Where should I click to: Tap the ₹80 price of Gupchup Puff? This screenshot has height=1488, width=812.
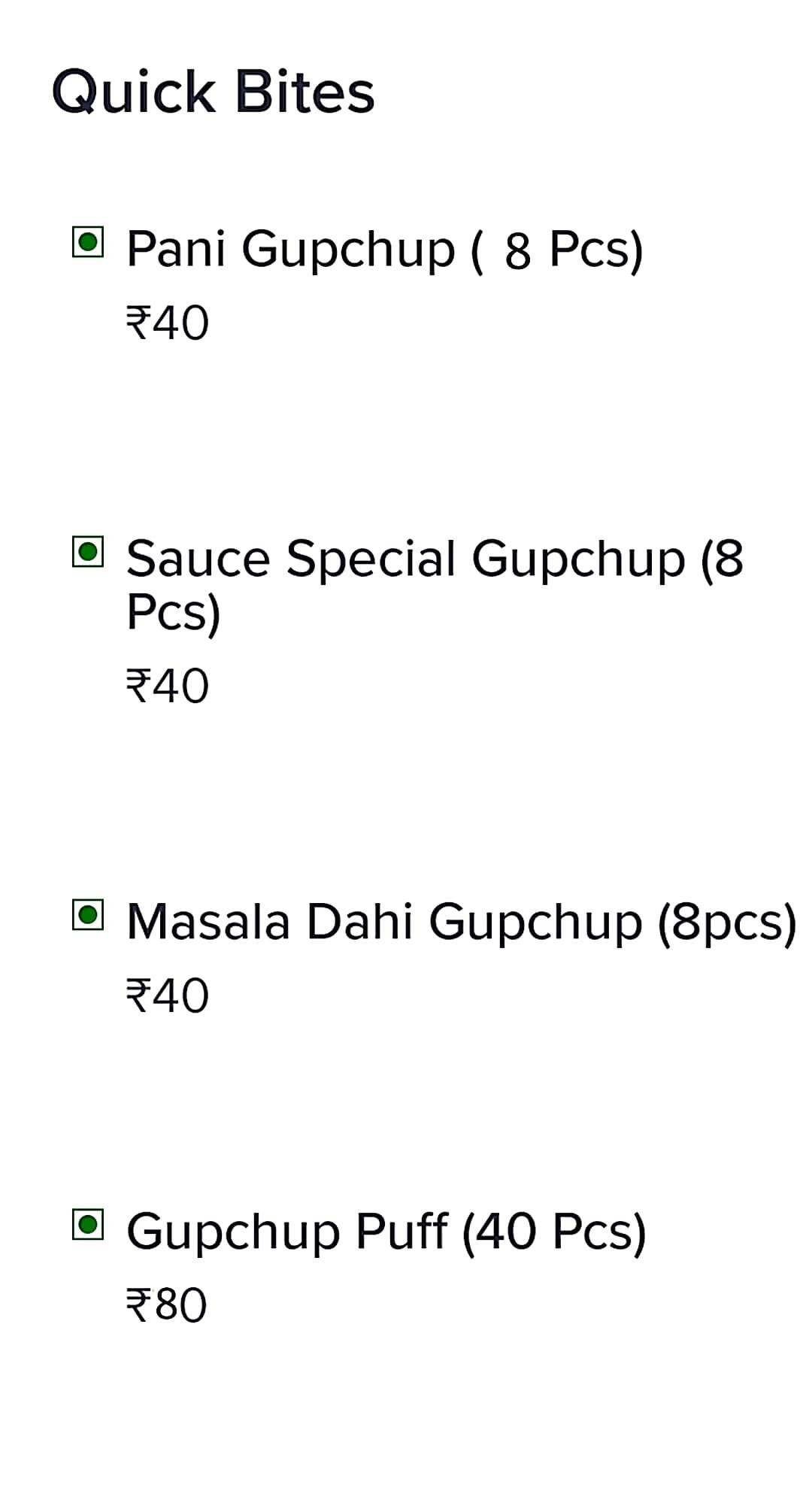[x=165, y=1305]
